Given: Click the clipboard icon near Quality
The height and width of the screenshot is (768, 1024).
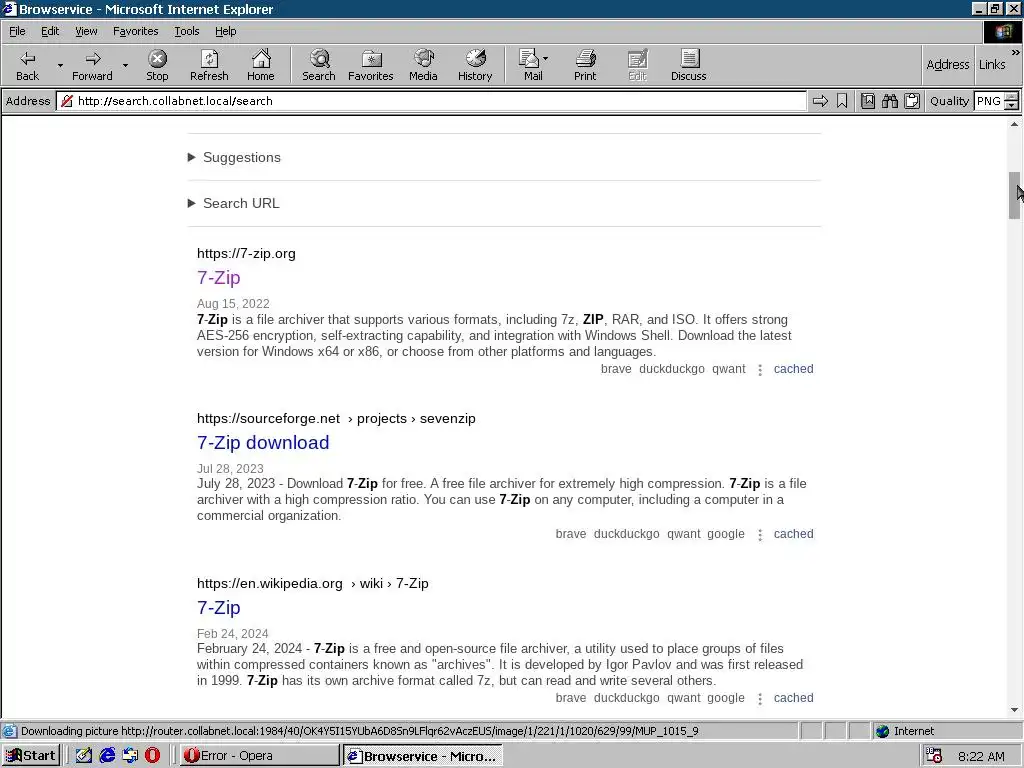Looking at the screenshot, I should pos(912,101).
